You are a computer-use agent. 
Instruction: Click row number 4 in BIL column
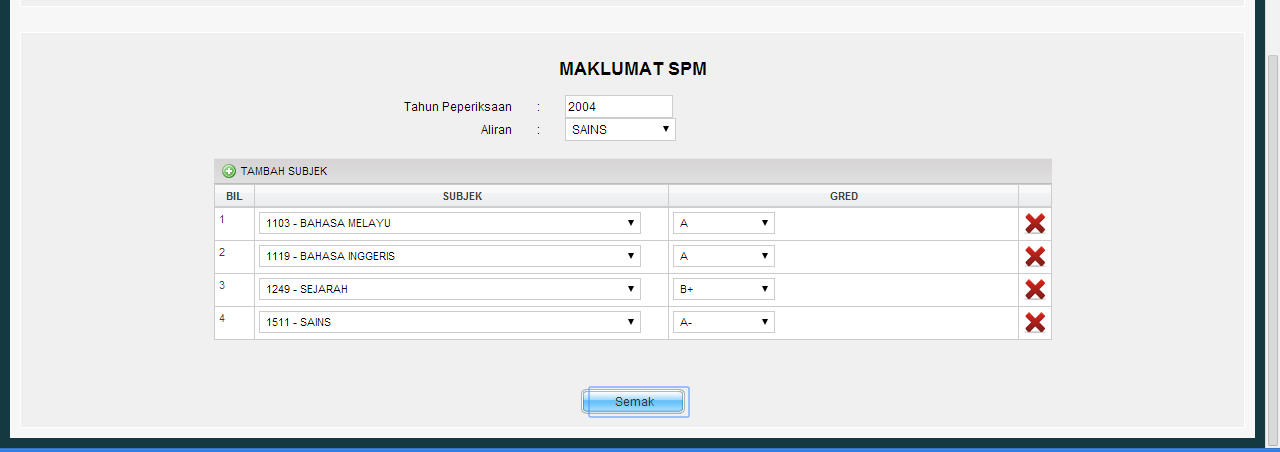223,318
